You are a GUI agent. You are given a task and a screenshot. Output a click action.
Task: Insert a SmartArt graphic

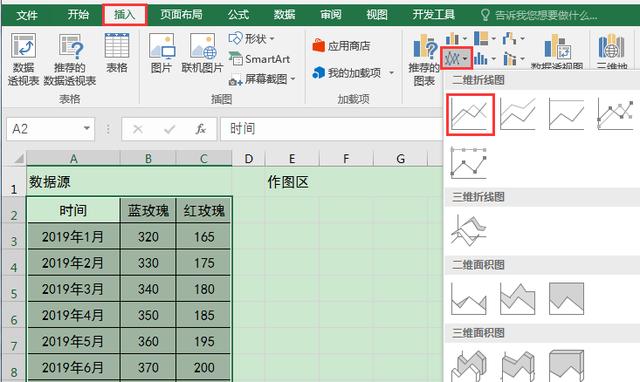tap(260, 59)
